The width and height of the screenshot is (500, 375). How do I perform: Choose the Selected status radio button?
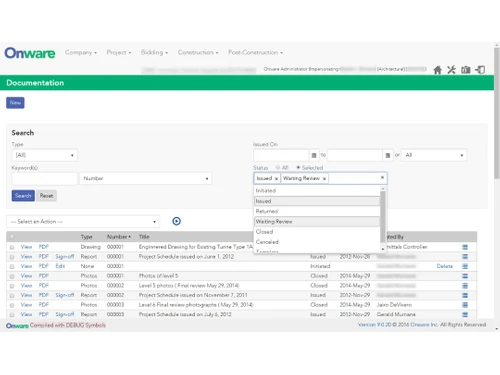pyautogui.click(x=298, y=167)
